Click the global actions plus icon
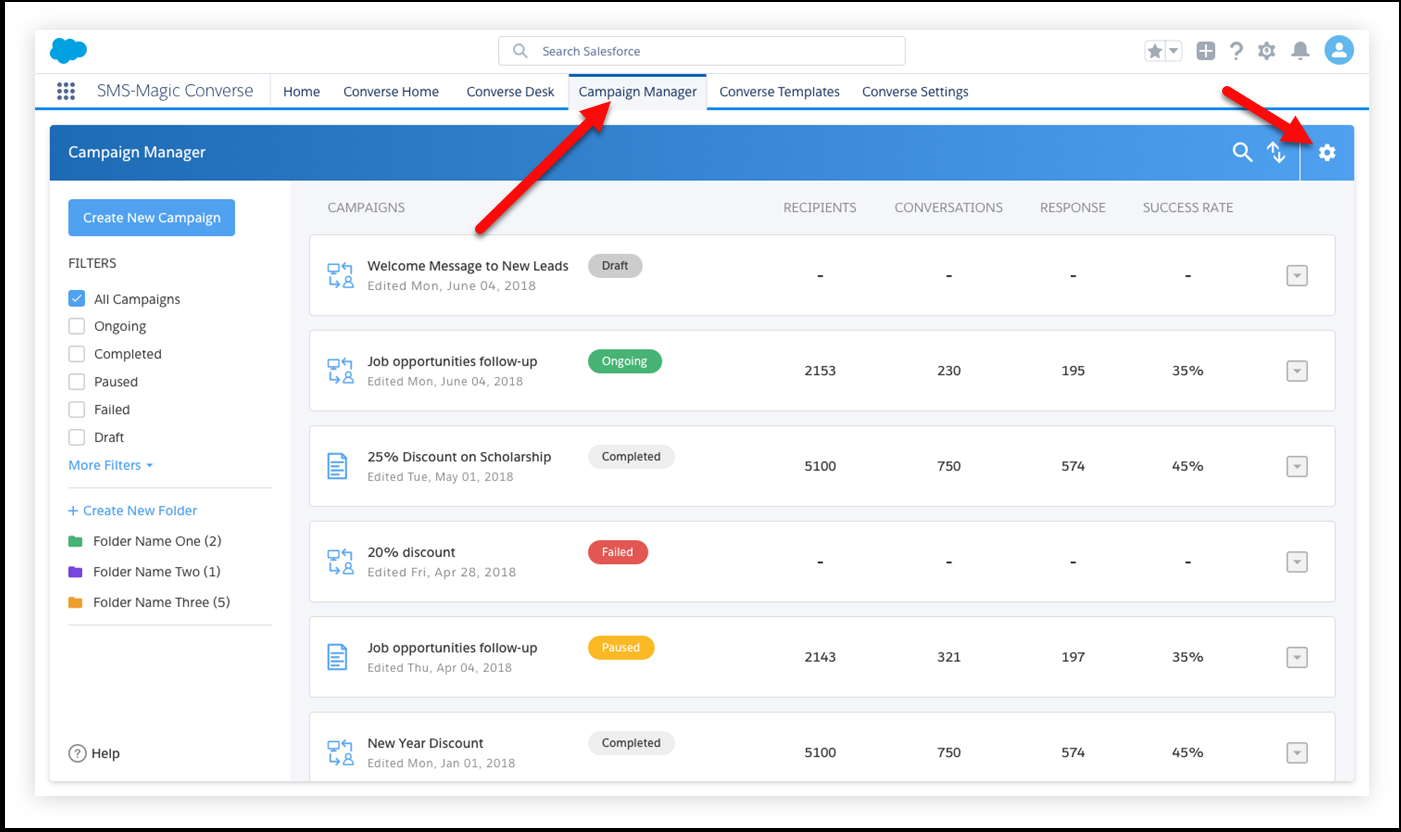Image resolution: width=1401 pixels, height=832 pixels. tap(1206, 51)
